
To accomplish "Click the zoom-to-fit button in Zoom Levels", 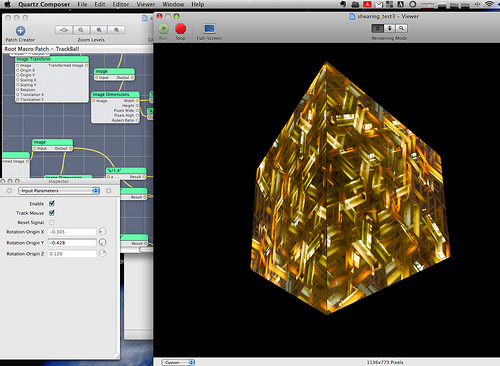I will (64, 30).
